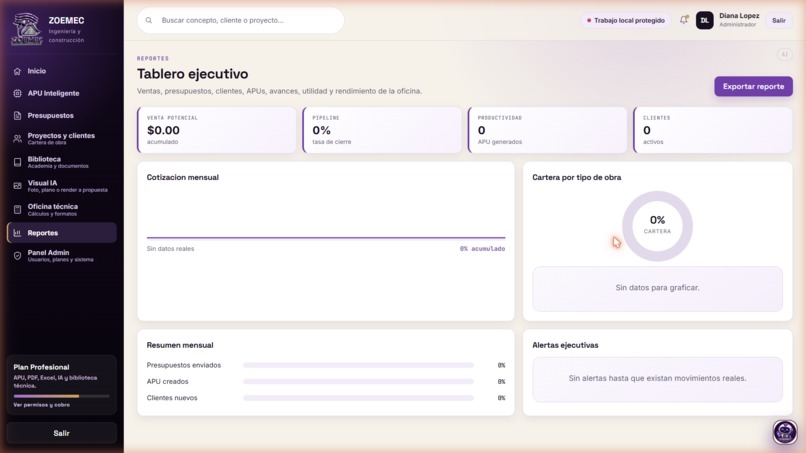Click the Reportes bar chart icon
The height and width of the screenshot is (453, 806).
[17, 233]
